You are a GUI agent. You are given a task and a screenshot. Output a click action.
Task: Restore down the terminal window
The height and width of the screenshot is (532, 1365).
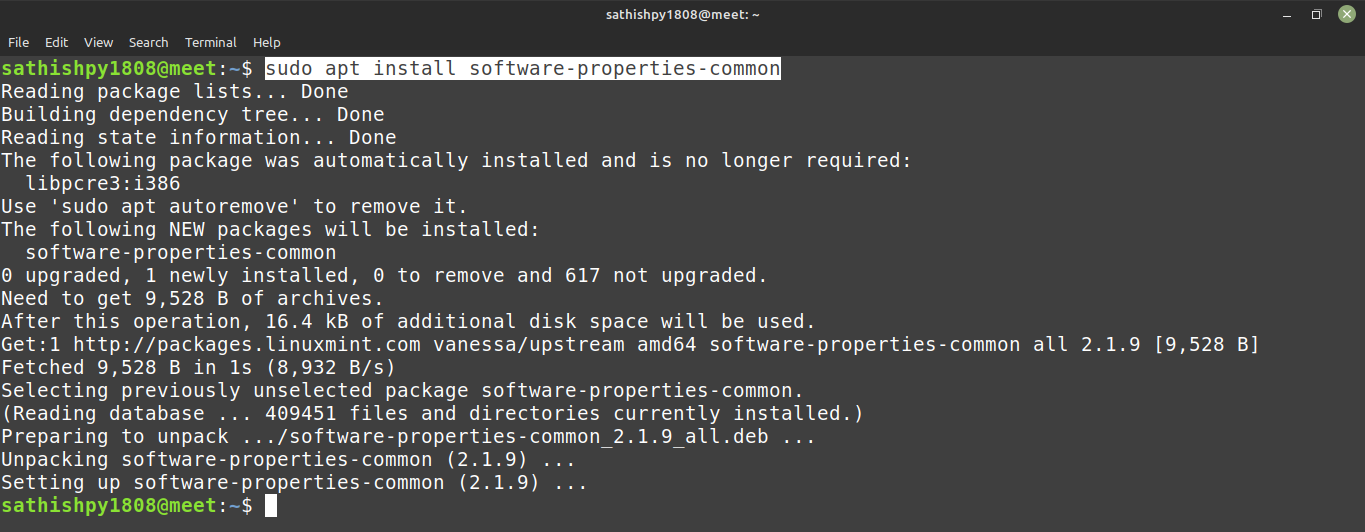click(1317, 14)
